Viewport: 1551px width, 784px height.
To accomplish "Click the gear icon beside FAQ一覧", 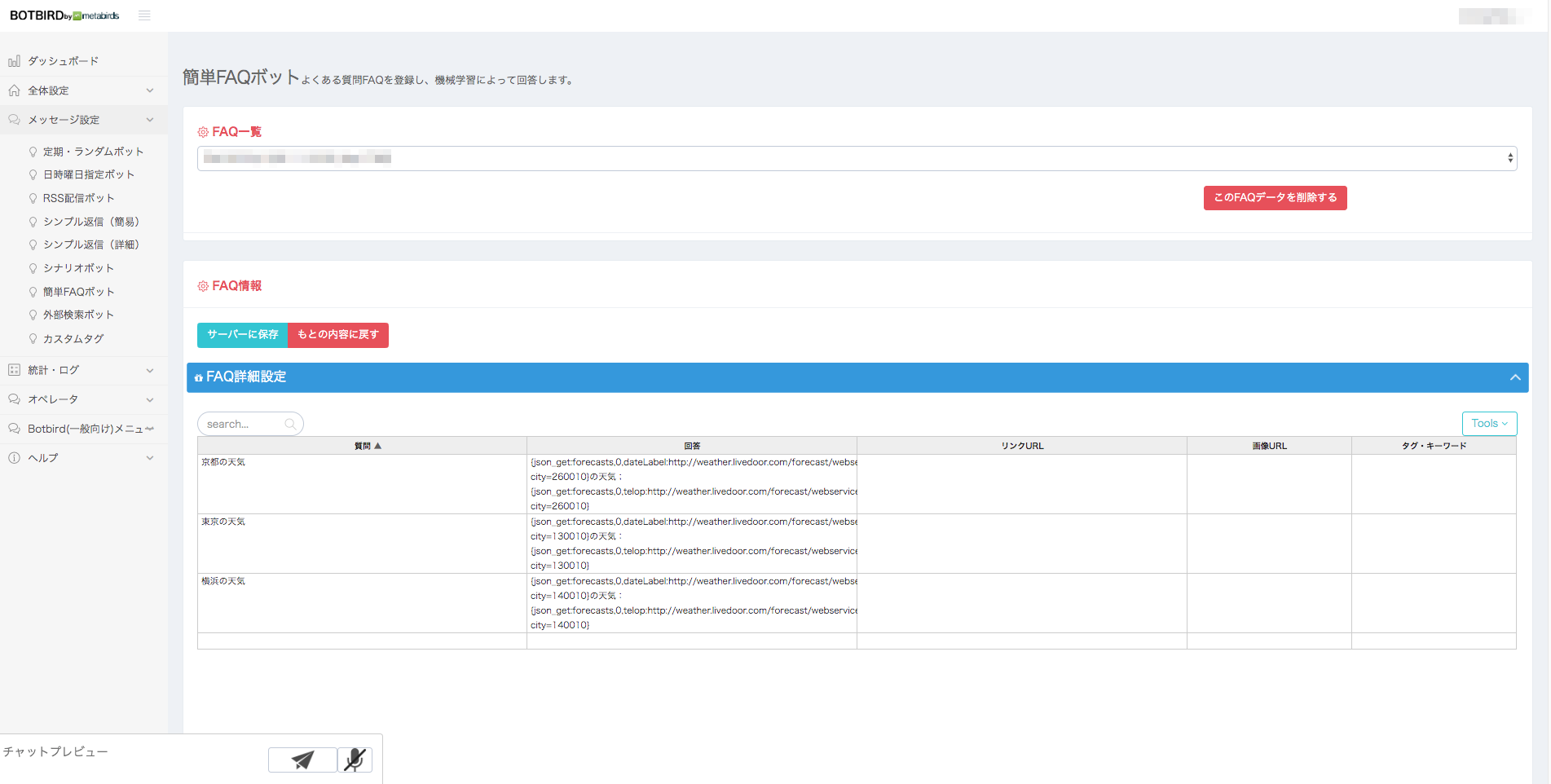I will (x=203, y=132).
